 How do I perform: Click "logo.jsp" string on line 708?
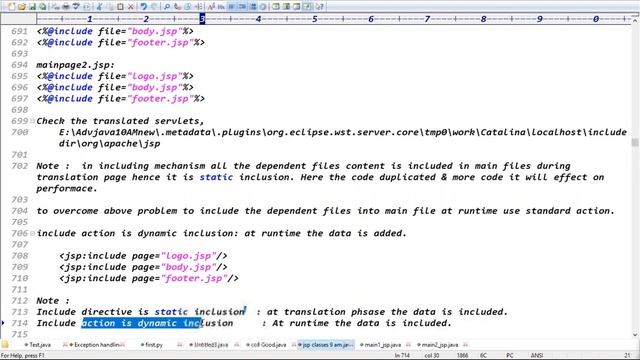pos(188,256)
